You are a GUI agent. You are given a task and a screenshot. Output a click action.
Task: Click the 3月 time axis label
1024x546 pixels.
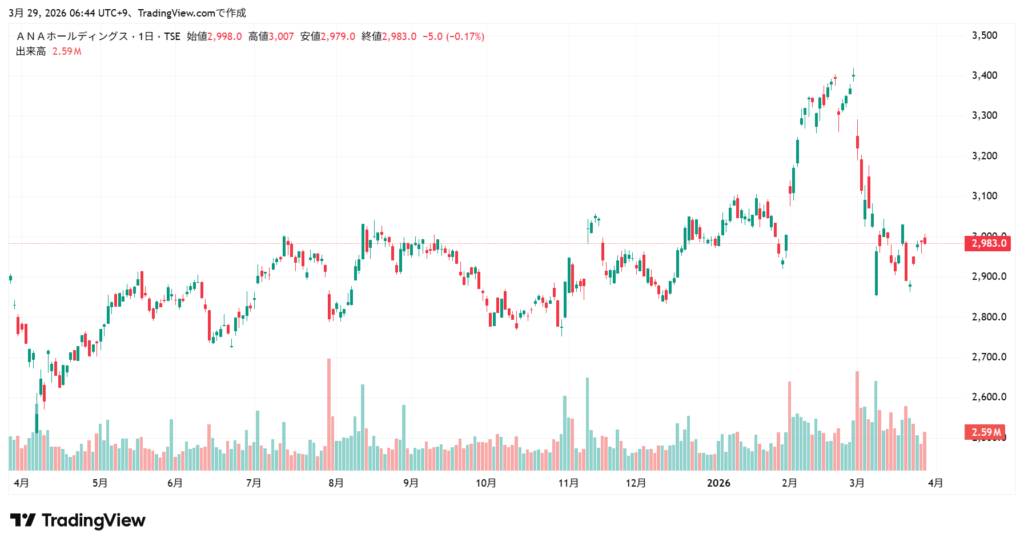(x=857, y=483)
